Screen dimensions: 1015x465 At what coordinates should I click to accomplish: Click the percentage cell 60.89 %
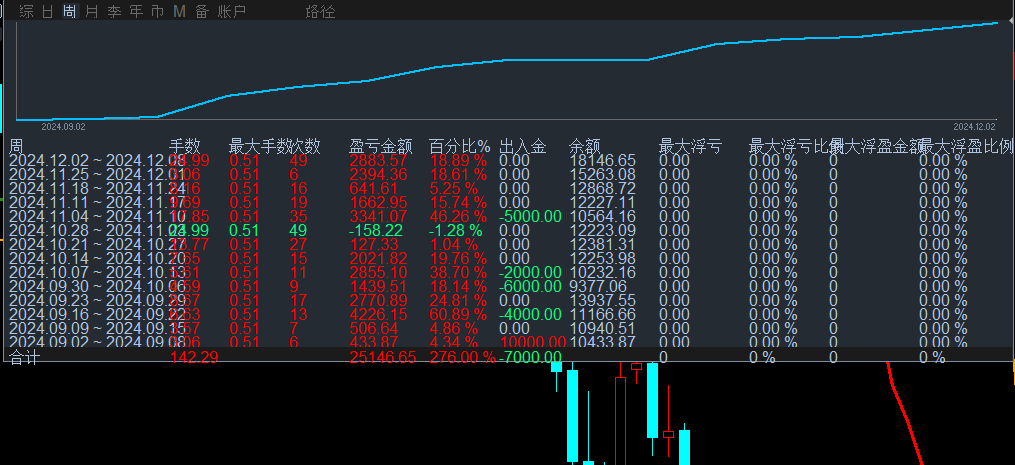[458, 314]
